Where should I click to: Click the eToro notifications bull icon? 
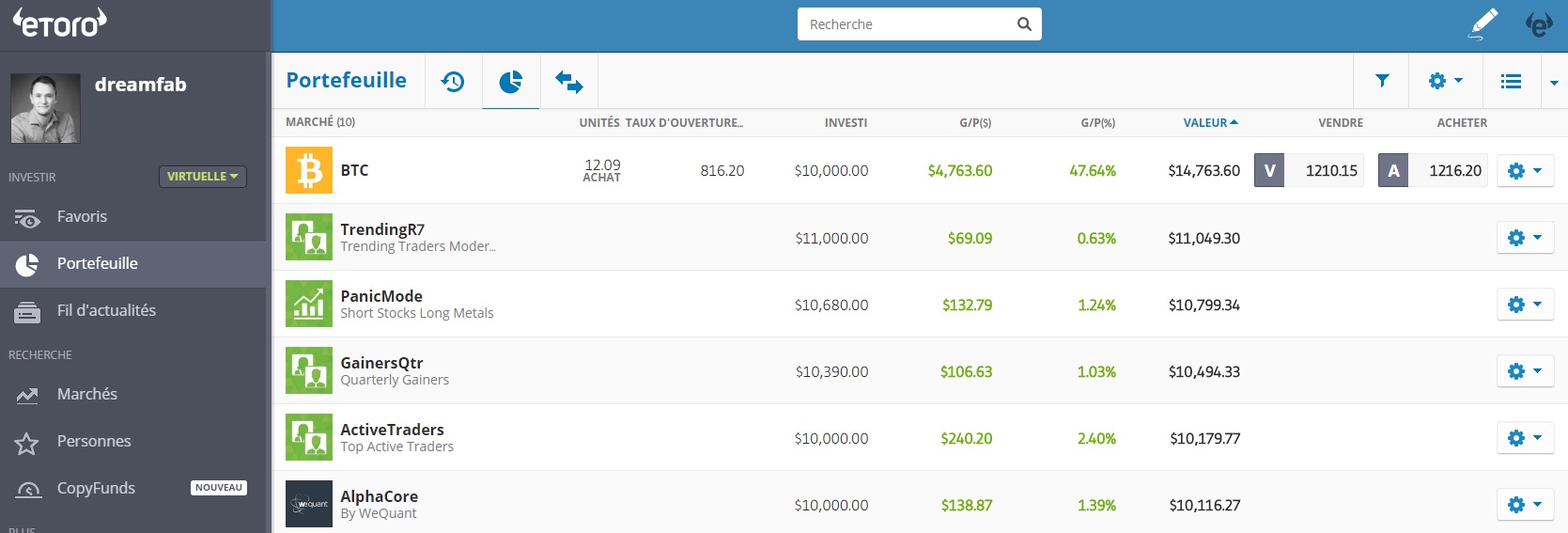1539,24
